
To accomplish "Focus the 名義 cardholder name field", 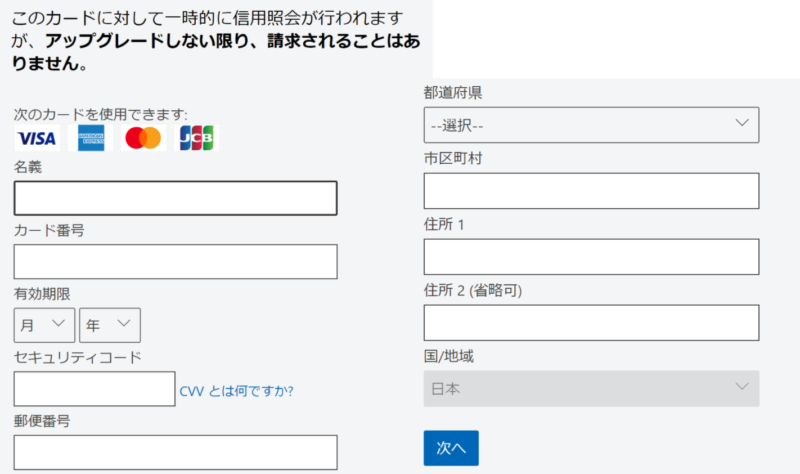I will (175, 198).
